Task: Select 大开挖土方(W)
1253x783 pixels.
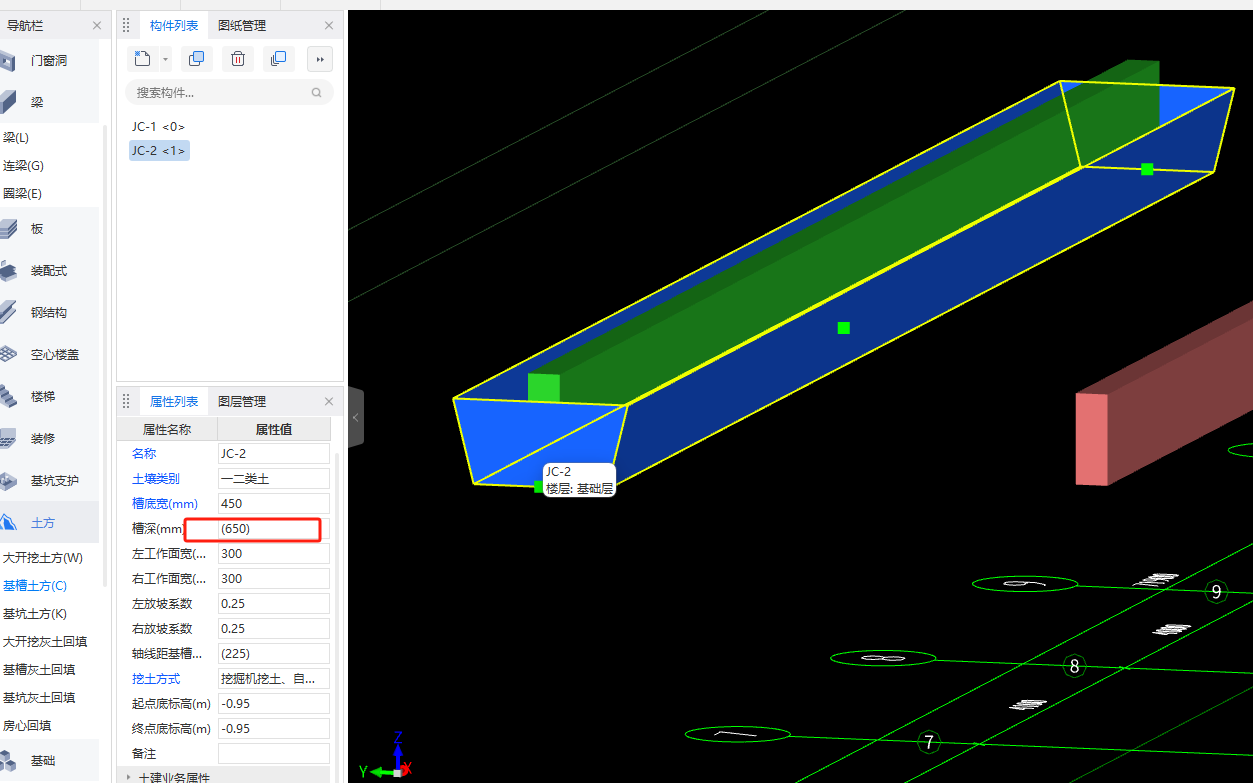Action: 43,558
